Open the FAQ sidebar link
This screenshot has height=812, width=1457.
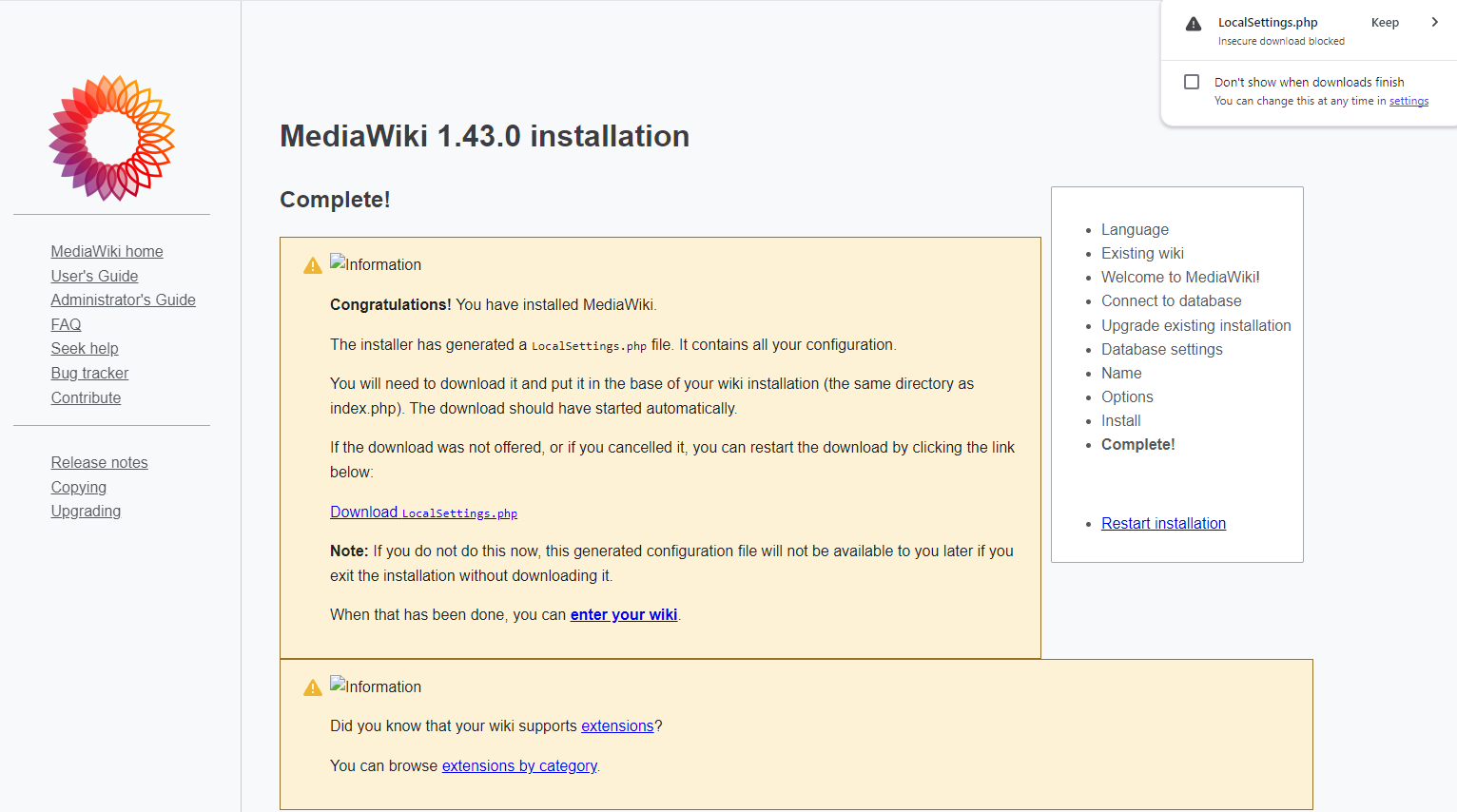click(x=66, y=324)
